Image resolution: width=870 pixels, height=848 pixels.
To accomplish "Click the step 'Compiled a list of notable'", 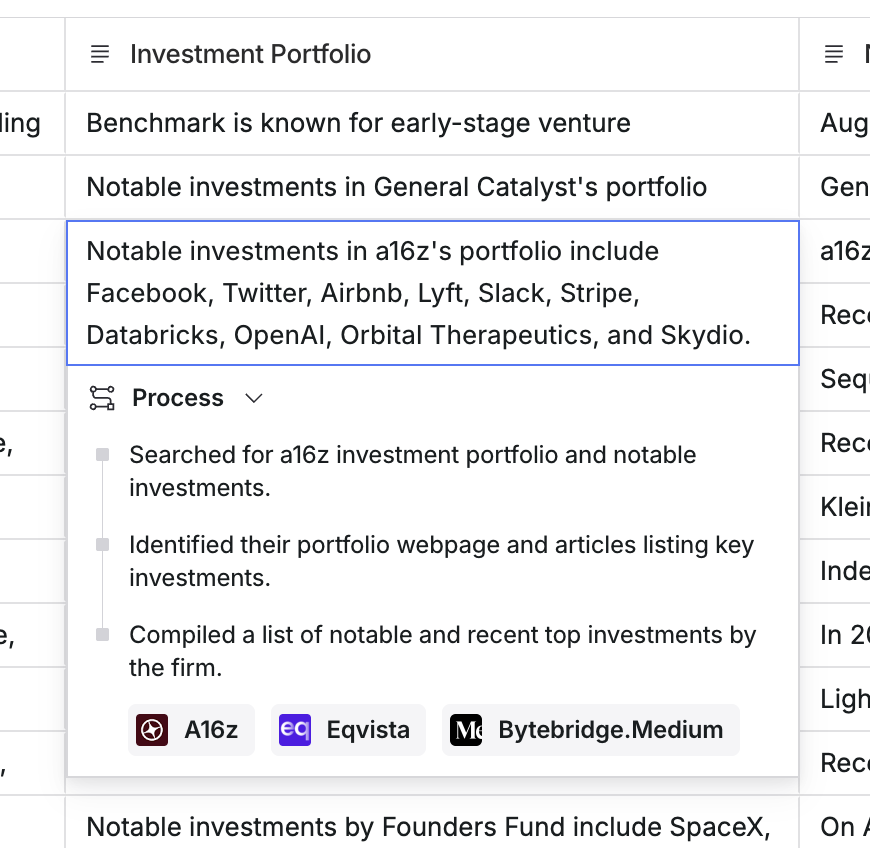I will (x=442, y=651).
